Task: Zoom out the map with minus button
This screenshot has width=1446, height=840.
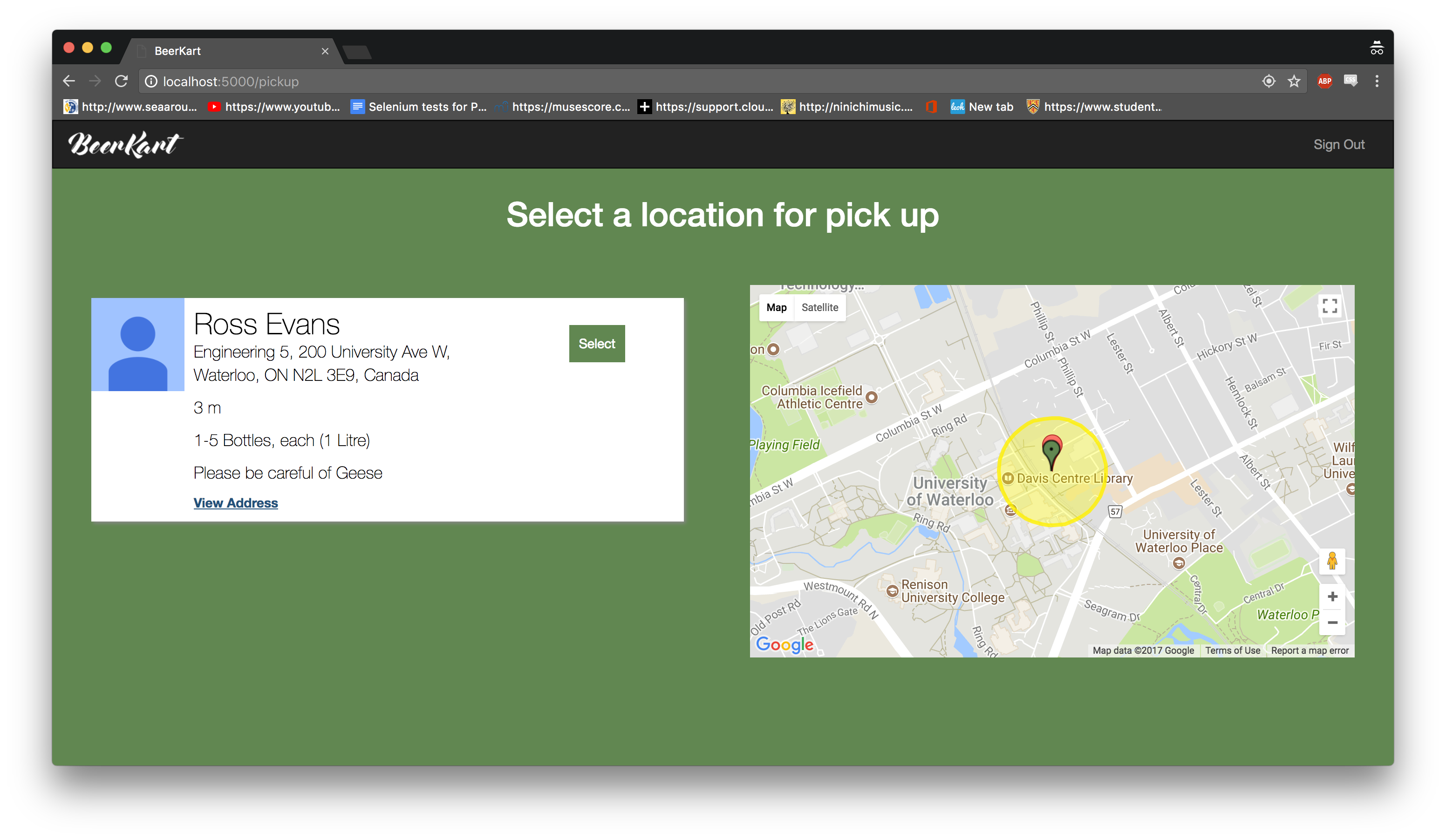Action: coord(1332,622)
